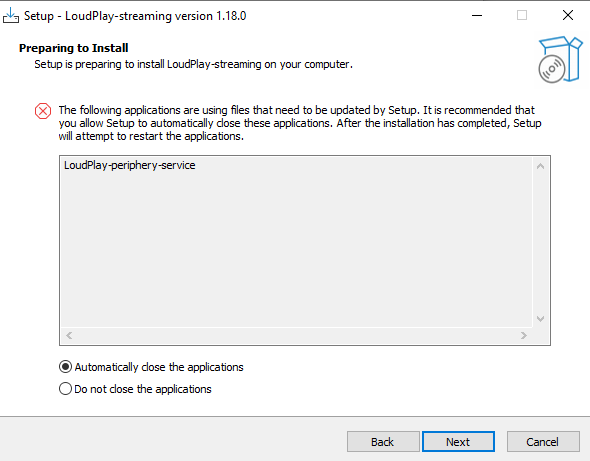Click the Setup installer icon in title bar

click(11, 16)
